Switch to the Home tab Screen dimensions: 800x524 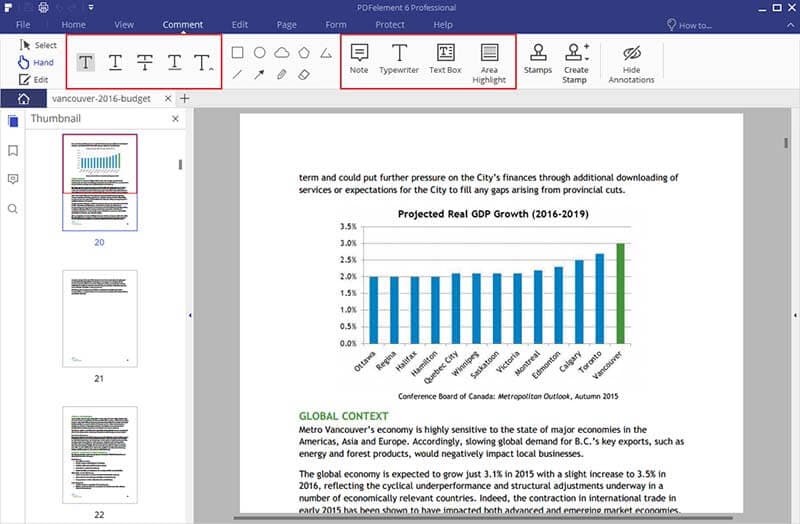tap(73, 24)
